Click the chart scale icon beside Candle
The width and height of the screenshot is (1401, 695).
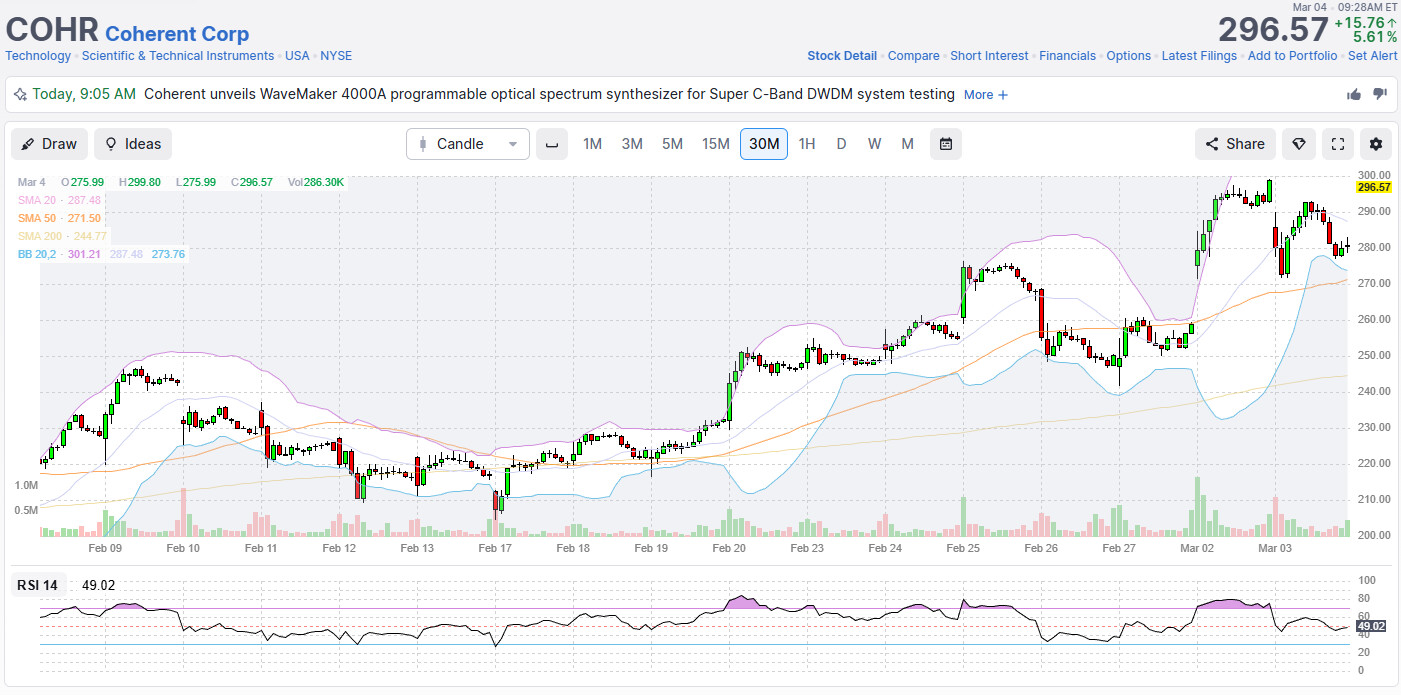pyautogui.click(x=552, y=144)
